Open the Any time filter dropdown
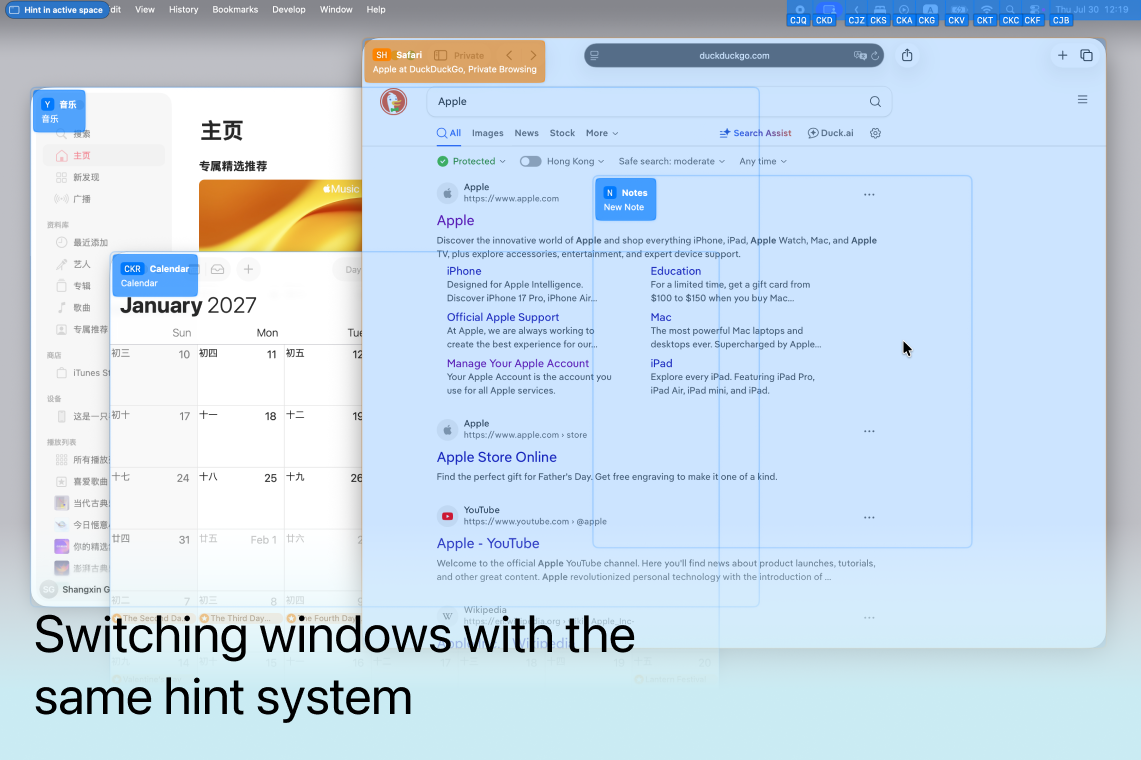 pos(763,162)
